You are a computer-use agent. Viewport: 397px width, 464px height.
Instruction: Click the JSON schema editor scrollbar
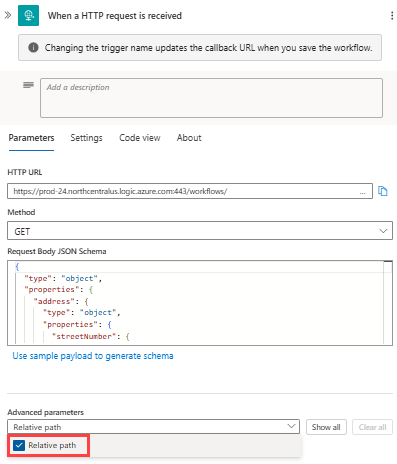[x=388, y=303]
